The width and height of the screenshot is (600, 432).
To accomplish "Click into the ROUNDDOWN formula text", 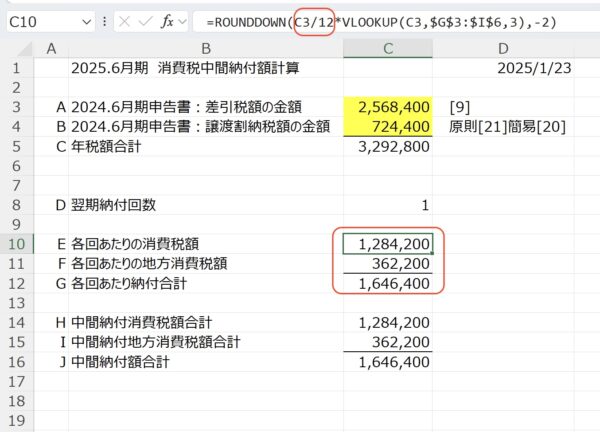I will point(381,22).
